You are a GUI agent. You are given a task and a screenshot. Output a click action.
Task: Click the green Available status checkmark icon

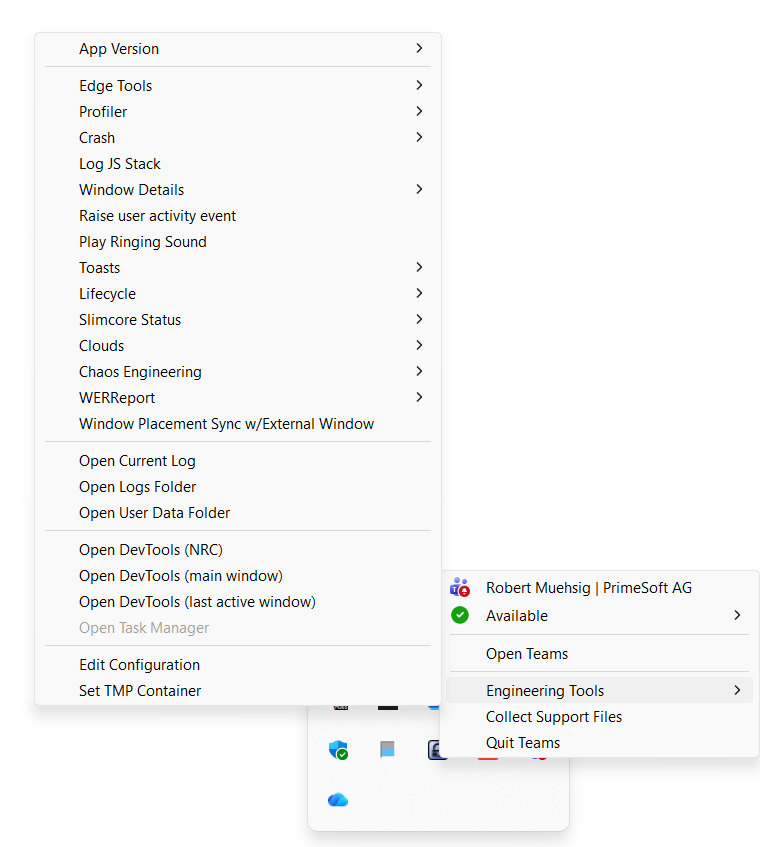coord(460,616)
